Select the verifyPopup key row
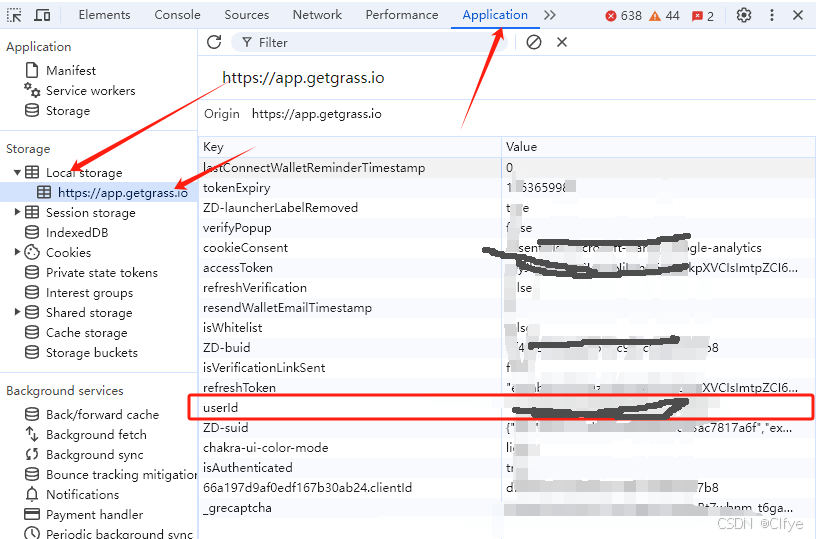Image resolution: width=816 pixels, height=539 pixels. (x=507, y=228)
